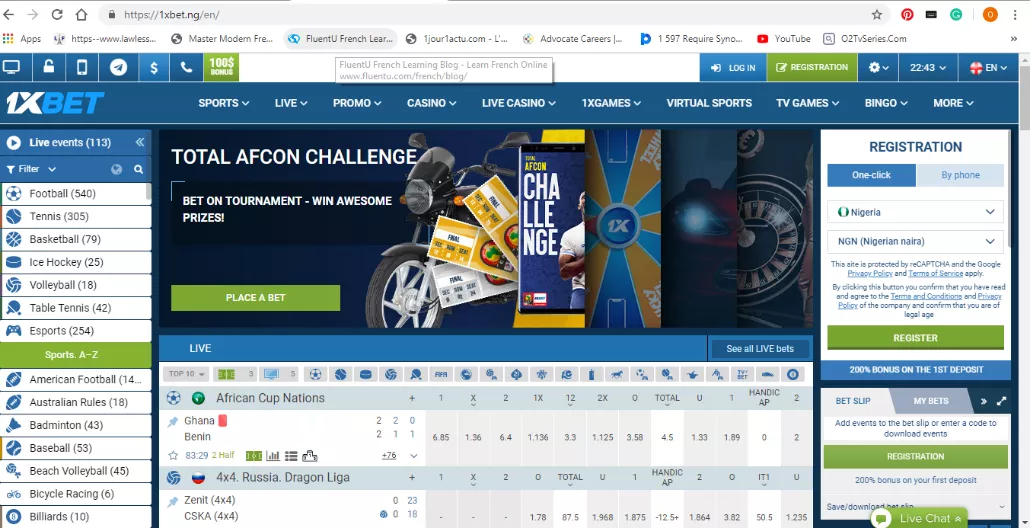Open the Nigeria country dropdown

(915, 212)
